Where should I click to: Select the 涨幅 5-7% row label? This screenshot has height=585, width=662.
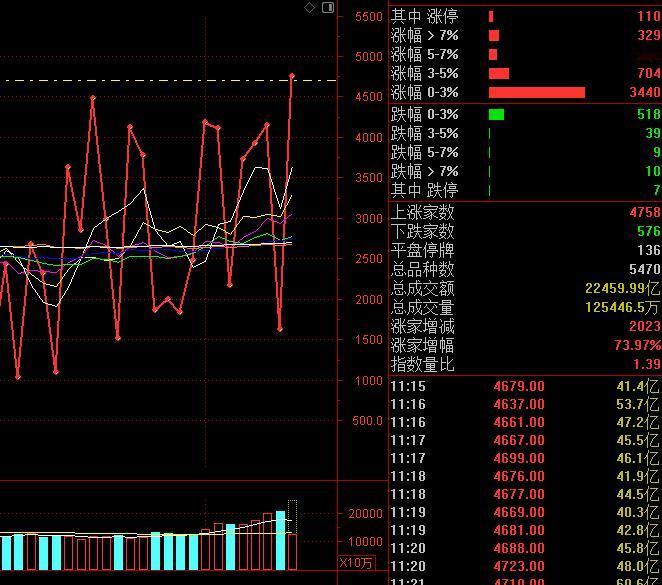(424, 54)
